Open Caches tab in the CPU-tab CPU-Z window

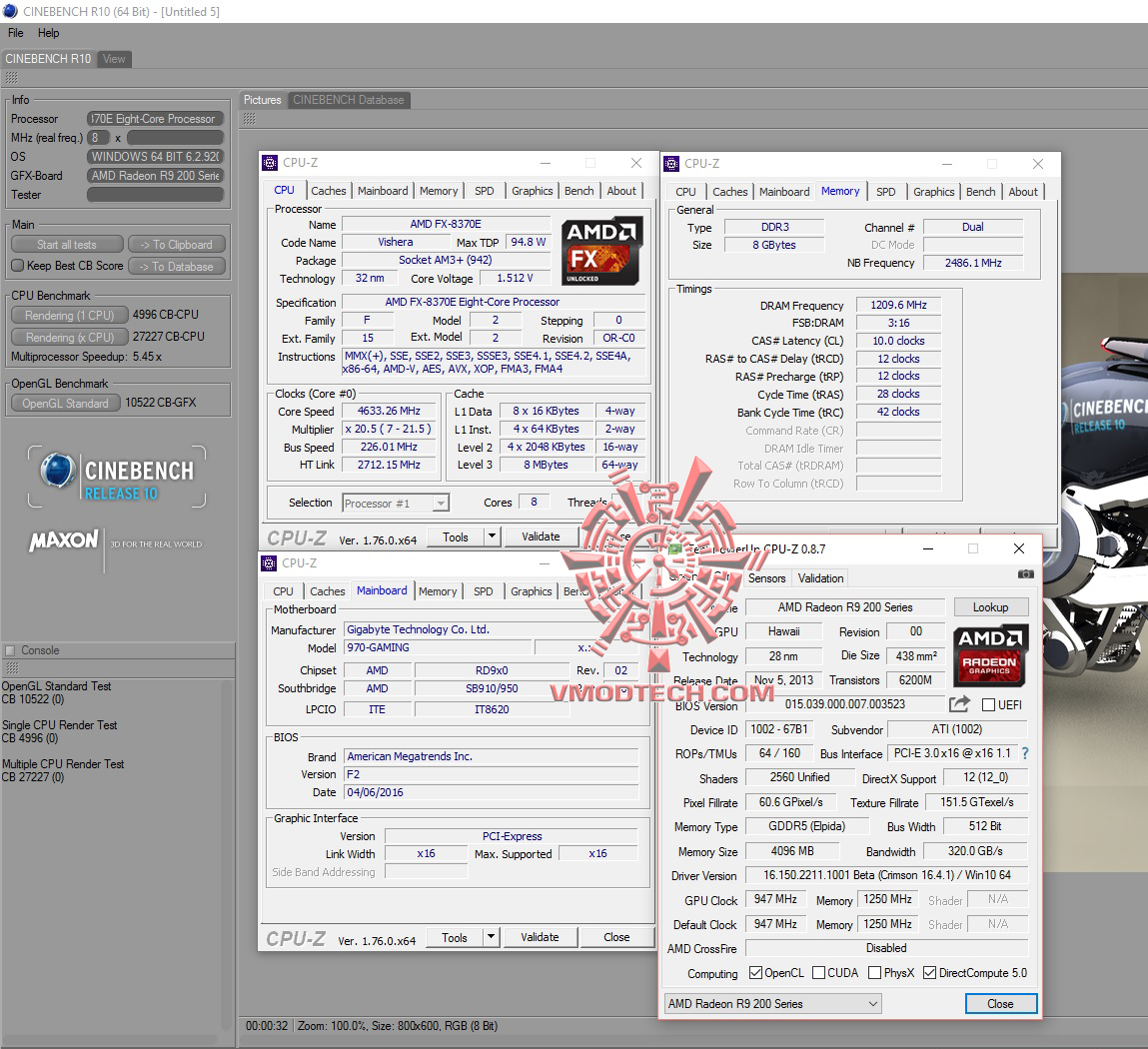(328, 191)
